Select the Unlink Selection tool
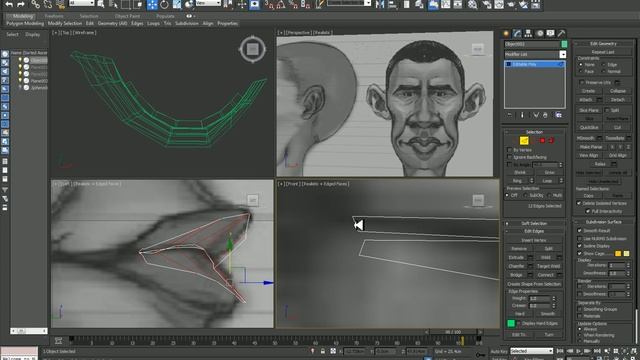The image size is (640, 360). (x=48, y=4)
